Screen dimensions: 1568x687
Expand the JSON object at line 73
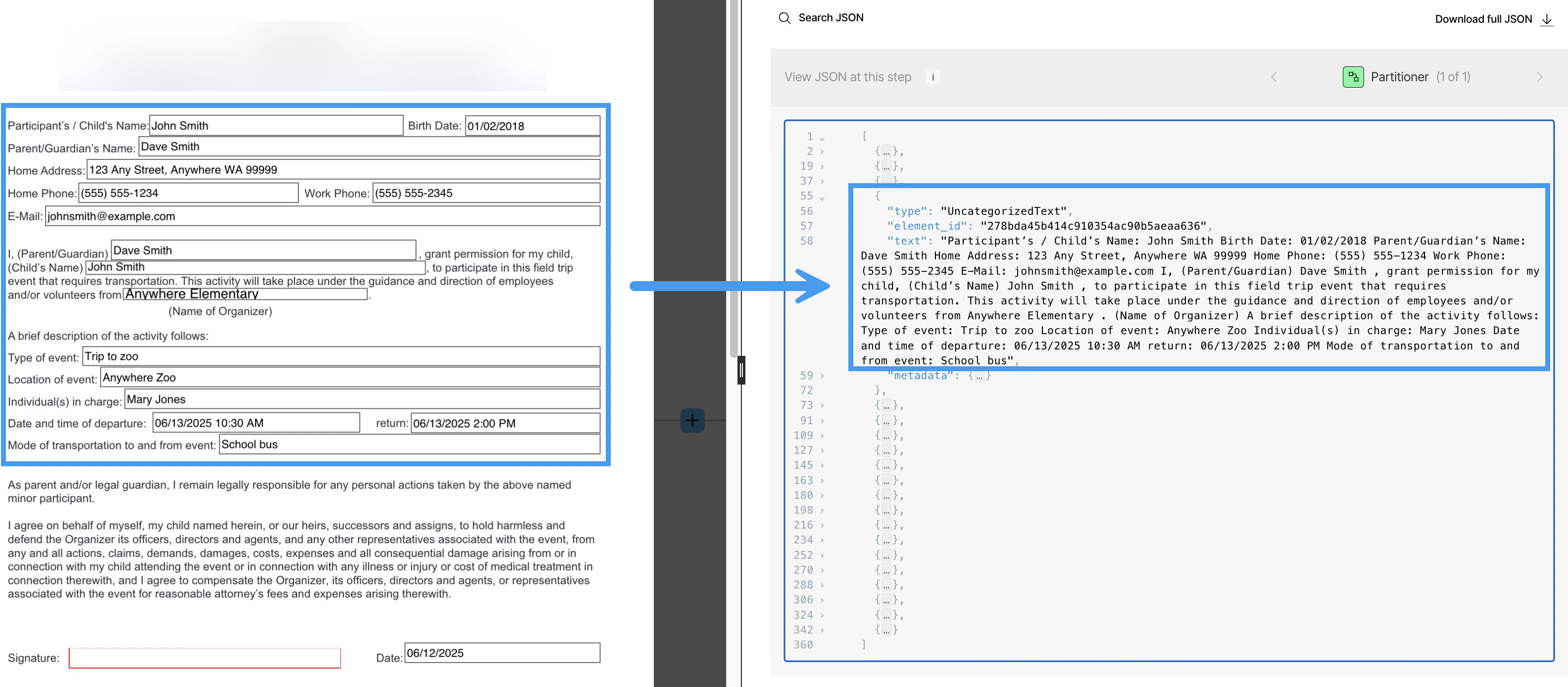click(x=822, y=405)
